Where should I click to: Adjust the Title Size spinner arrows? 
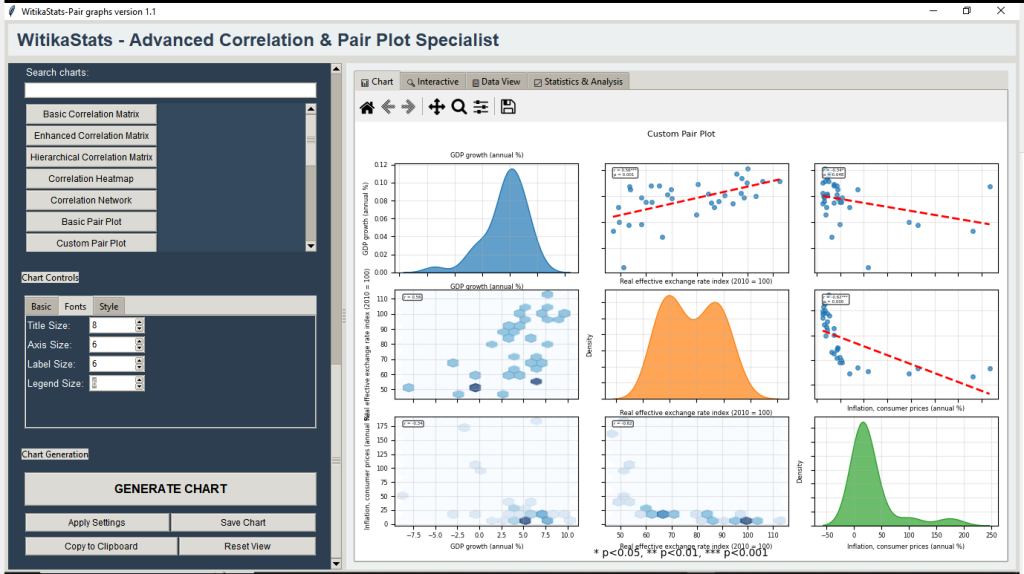[139, 325]
